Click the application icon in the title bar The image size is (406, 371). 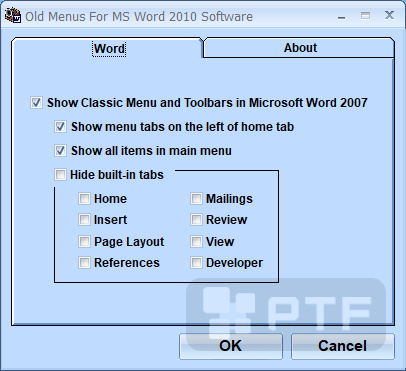point(13,16)
